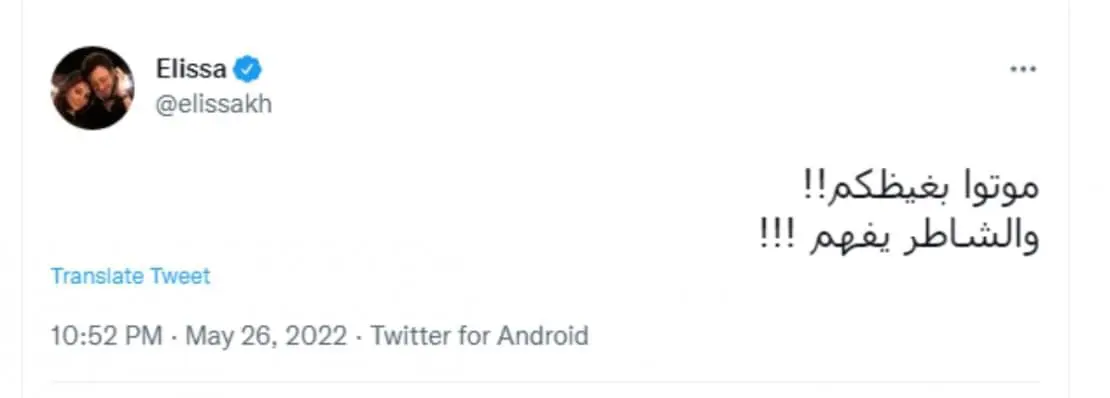Image resolution: width=1110 pixels, height=398 pixels.
Task: Open the Elissa display name profile link
Action: click(191, 69)
